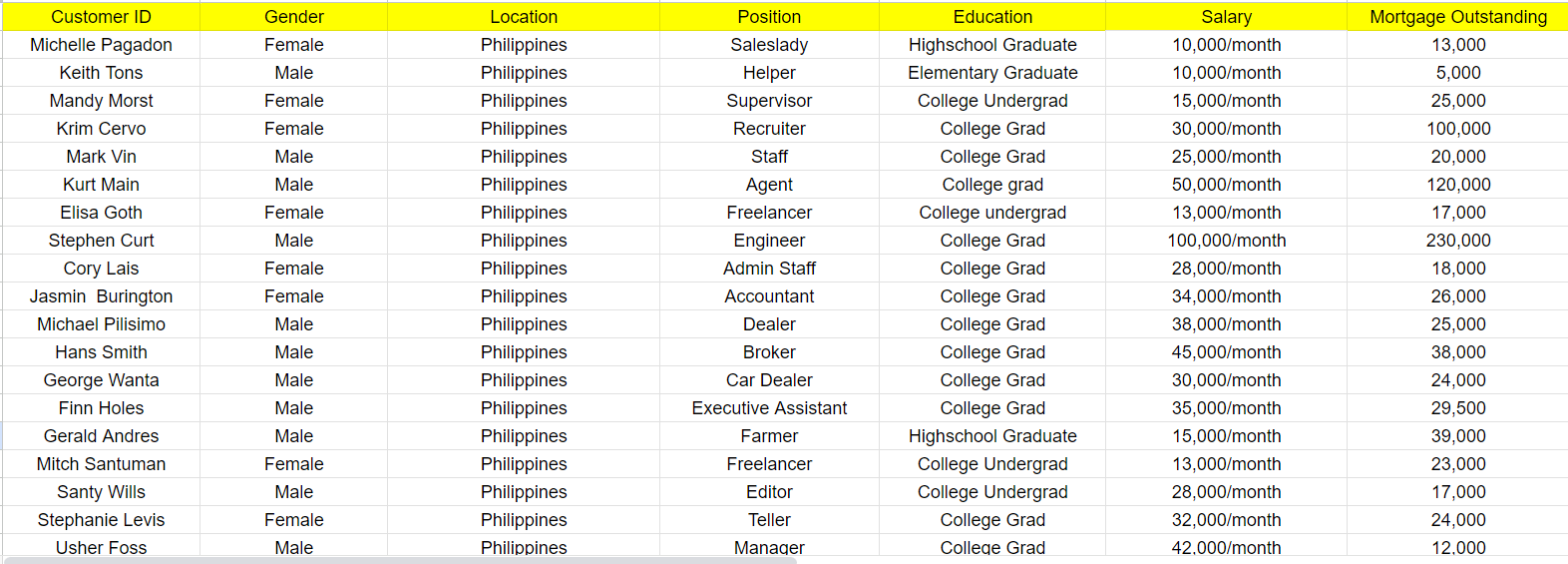Click the 29,500 mortgage value cell
The image size is (1568, 564).
click(x=1457, y=408)
